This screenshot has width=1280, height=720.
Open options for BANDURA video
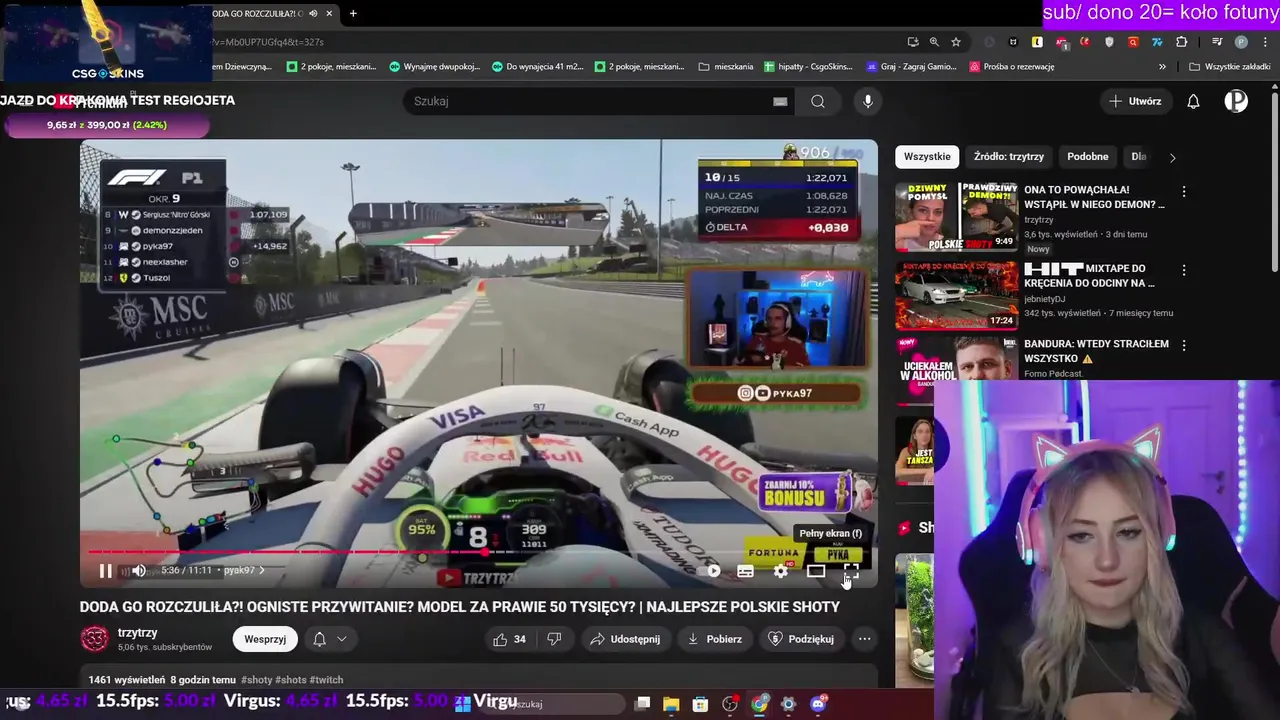1184,345
